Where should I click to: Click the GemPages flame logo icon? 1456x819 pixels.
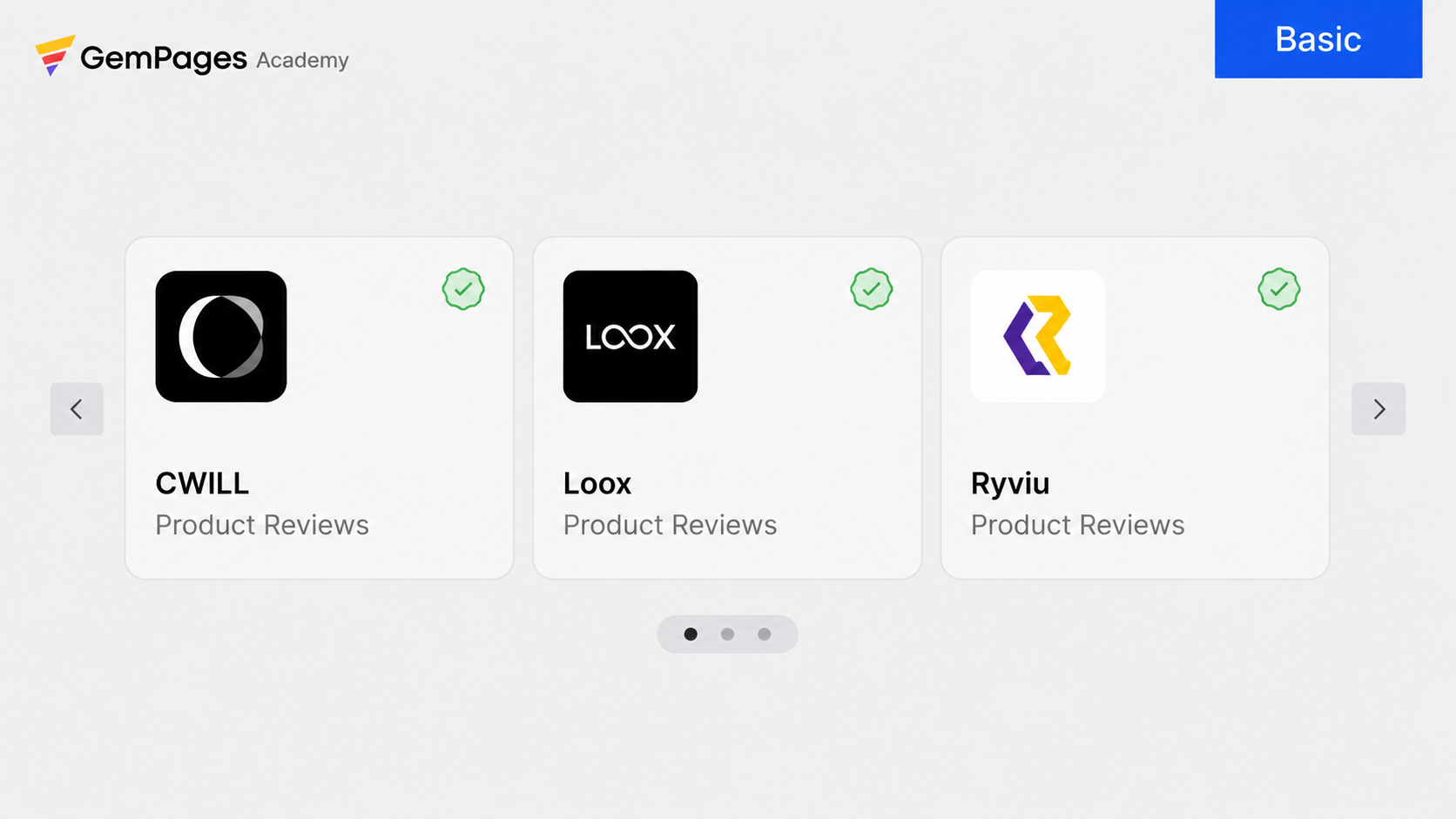54,56
